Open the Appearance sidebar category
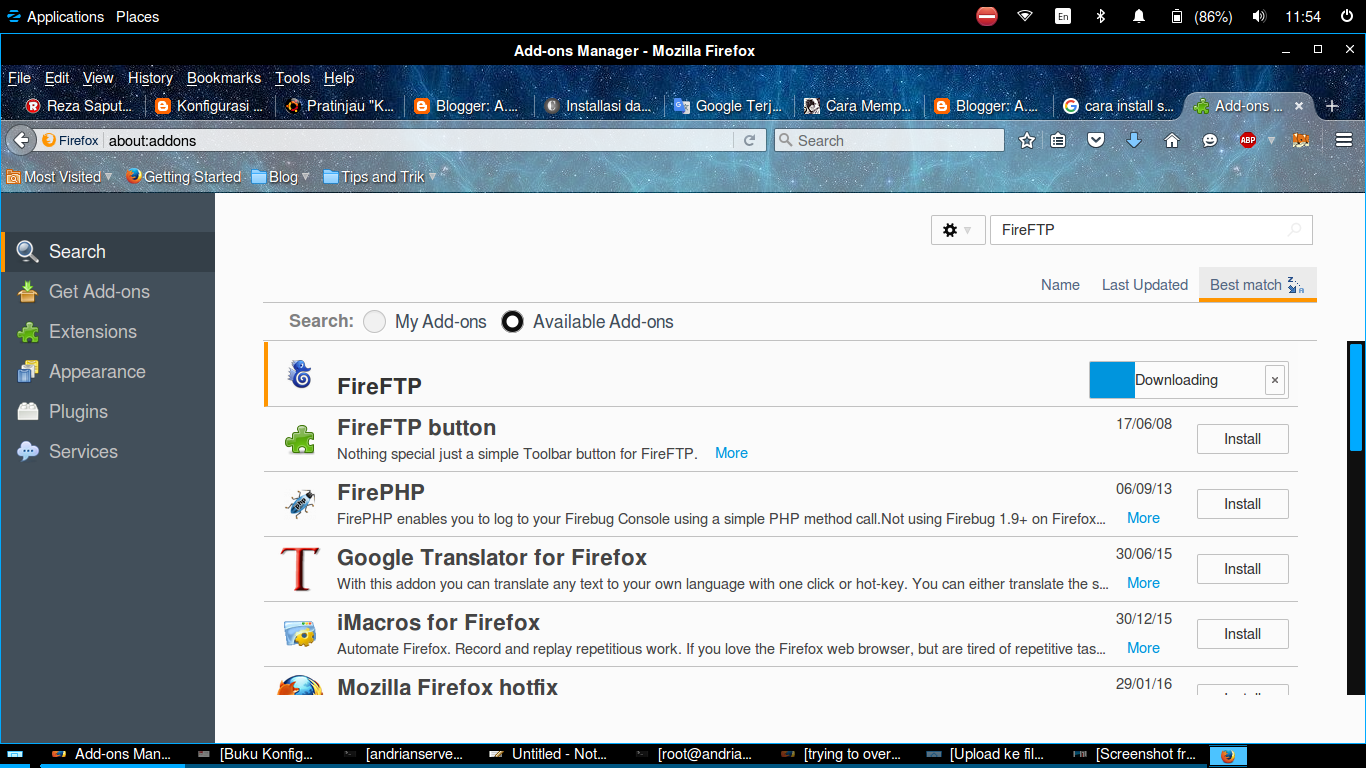This screenshot has height=768, width=1366. click(x=108, y=371)
